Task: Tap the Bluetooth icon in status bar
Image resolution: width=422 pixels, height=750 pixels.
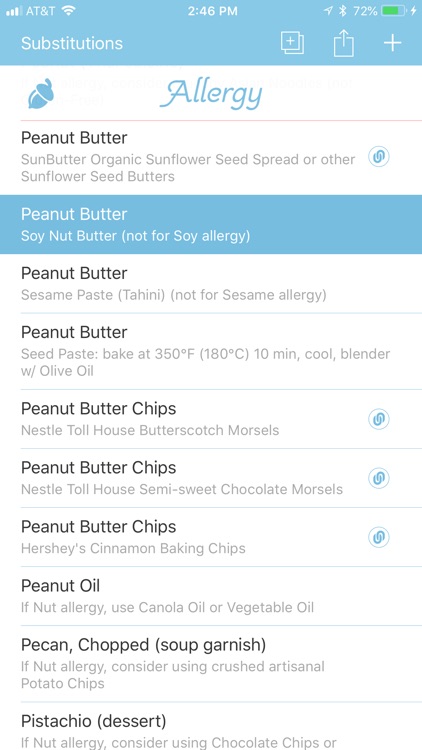Action: point(342,11)
